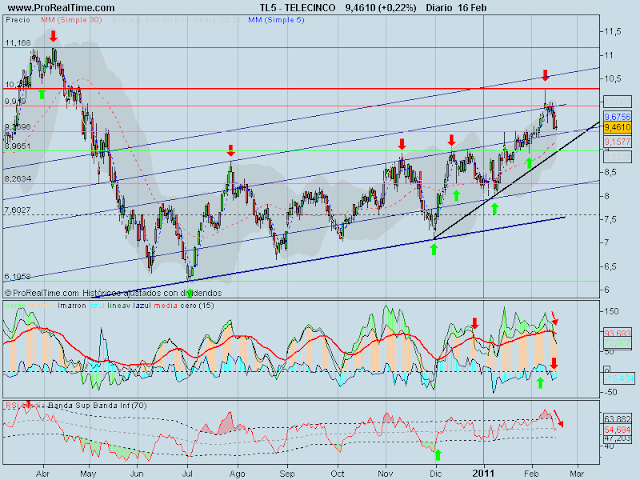
Task: Select the media label in oscillator legend
Action: [166, 305]
